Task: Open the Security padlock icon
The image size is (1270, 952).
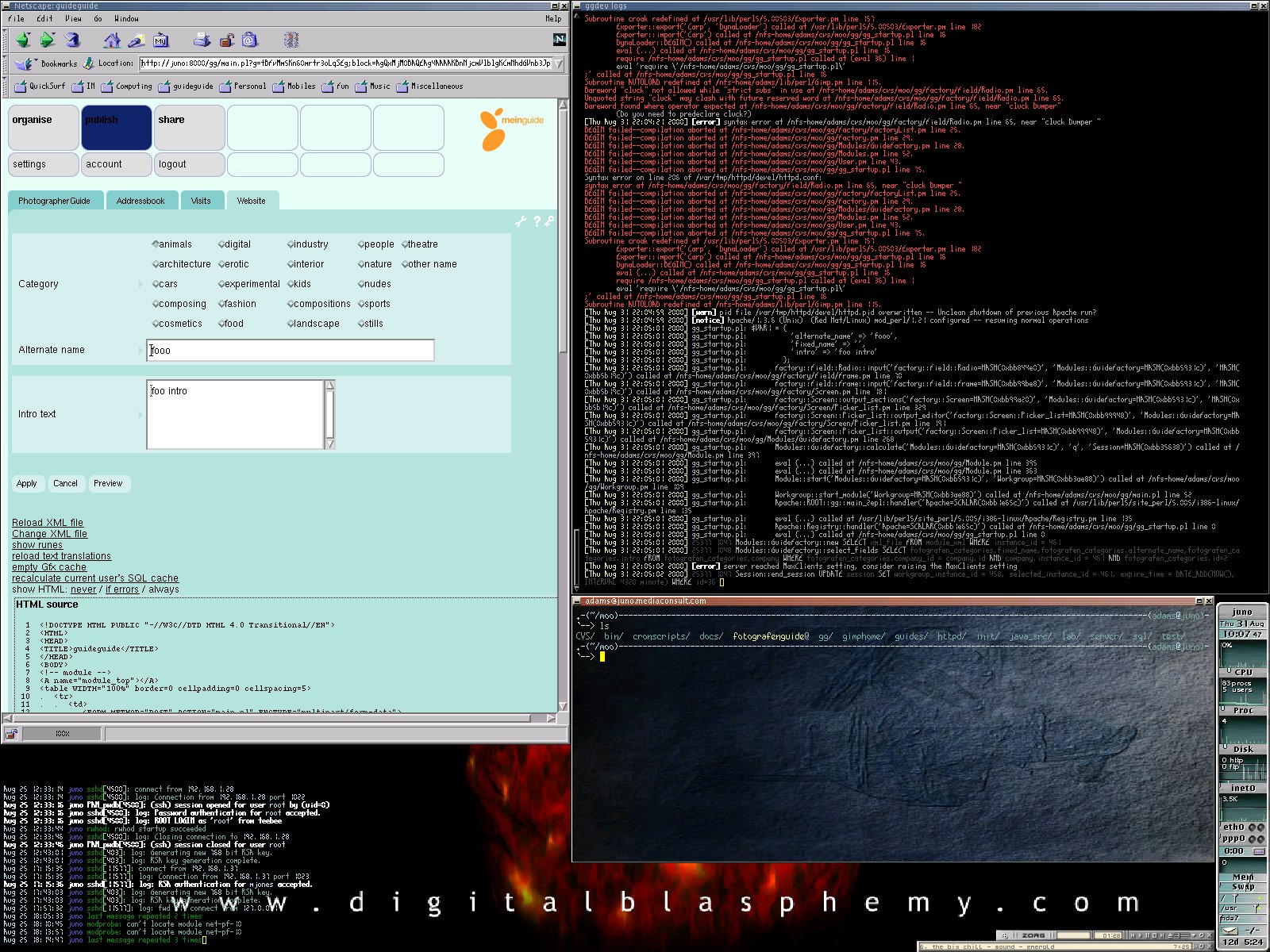Action: [227, 40]
